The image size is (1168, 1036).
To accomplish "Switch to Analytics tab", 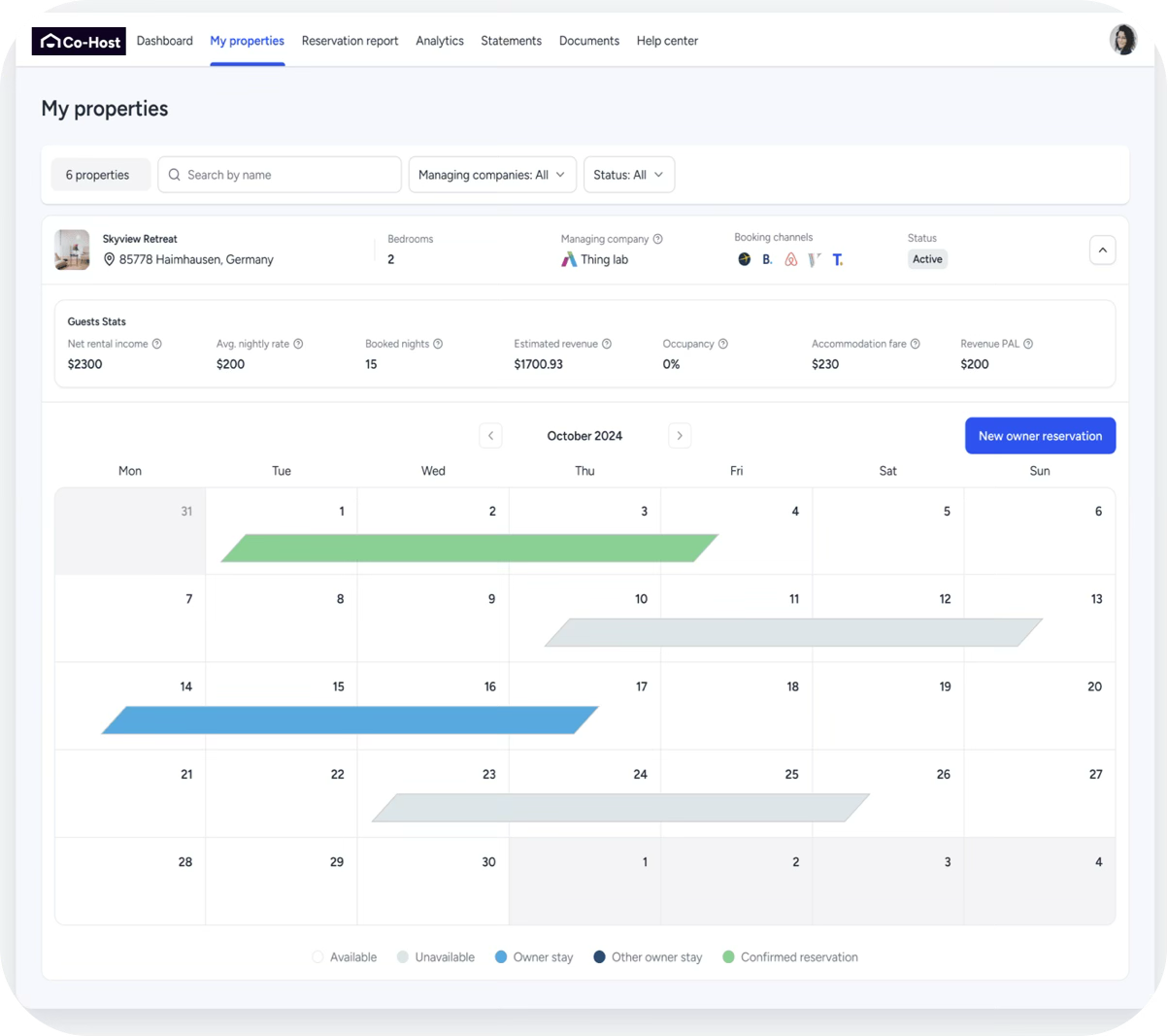I will pos(440,41).
